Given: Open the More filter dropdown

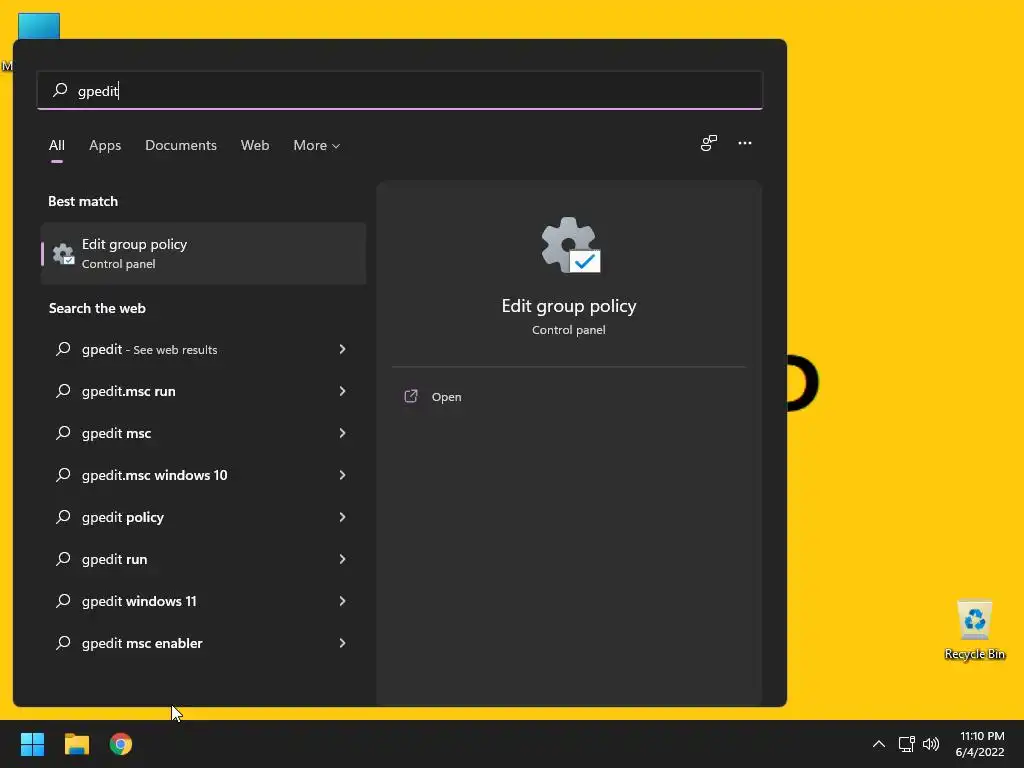Looking at the screenshot, I should [317, 145].
